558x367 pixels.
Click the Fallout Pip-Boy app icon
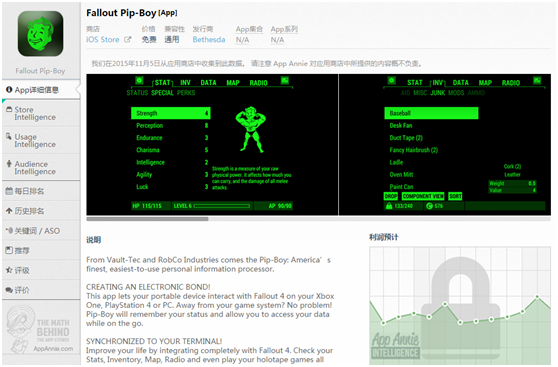41,34
